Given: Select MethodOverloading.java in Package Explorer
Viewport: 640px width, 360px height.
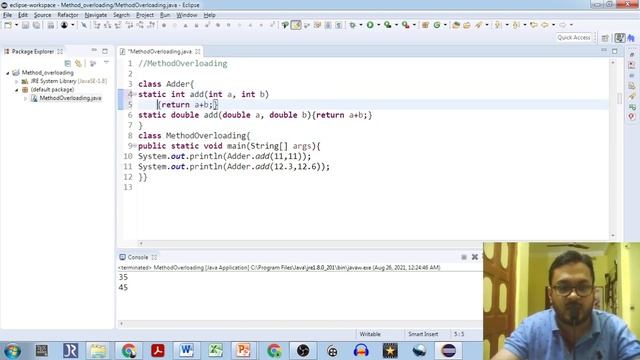Looking at the screenshot, I should coord(70,98).
